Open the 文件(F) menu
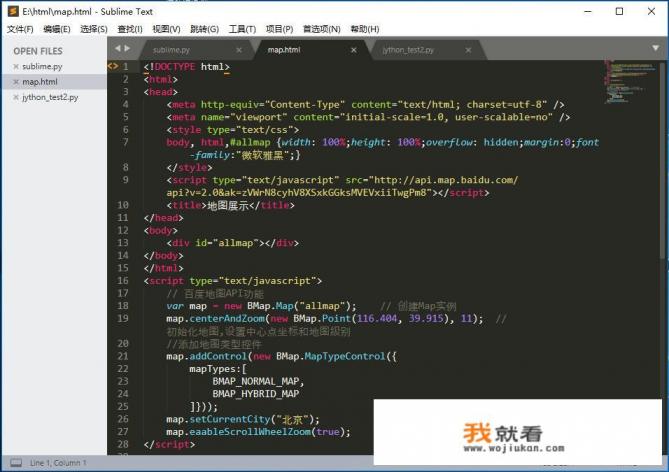This screenshot has height=472, width=669. pyautogui.click(x=20, y=29)
